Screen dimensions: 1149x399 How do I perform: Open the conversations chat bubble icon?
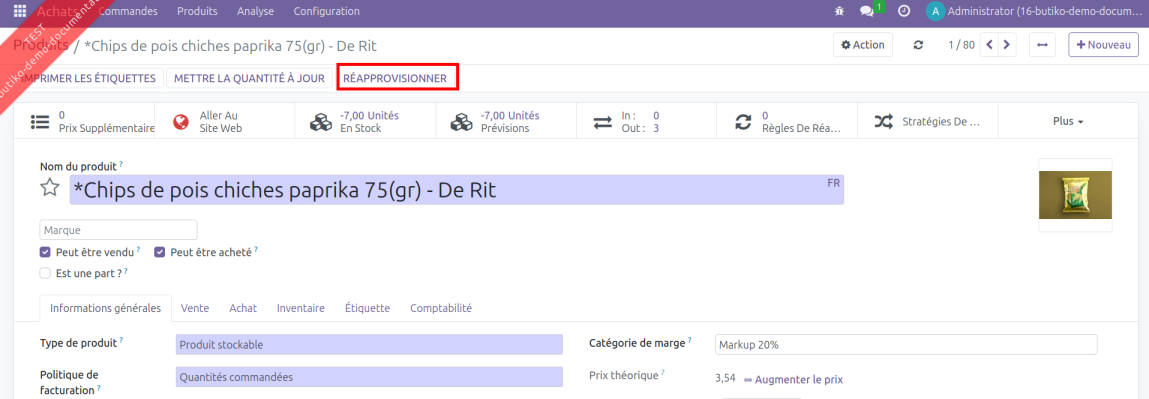click(867, 11)
